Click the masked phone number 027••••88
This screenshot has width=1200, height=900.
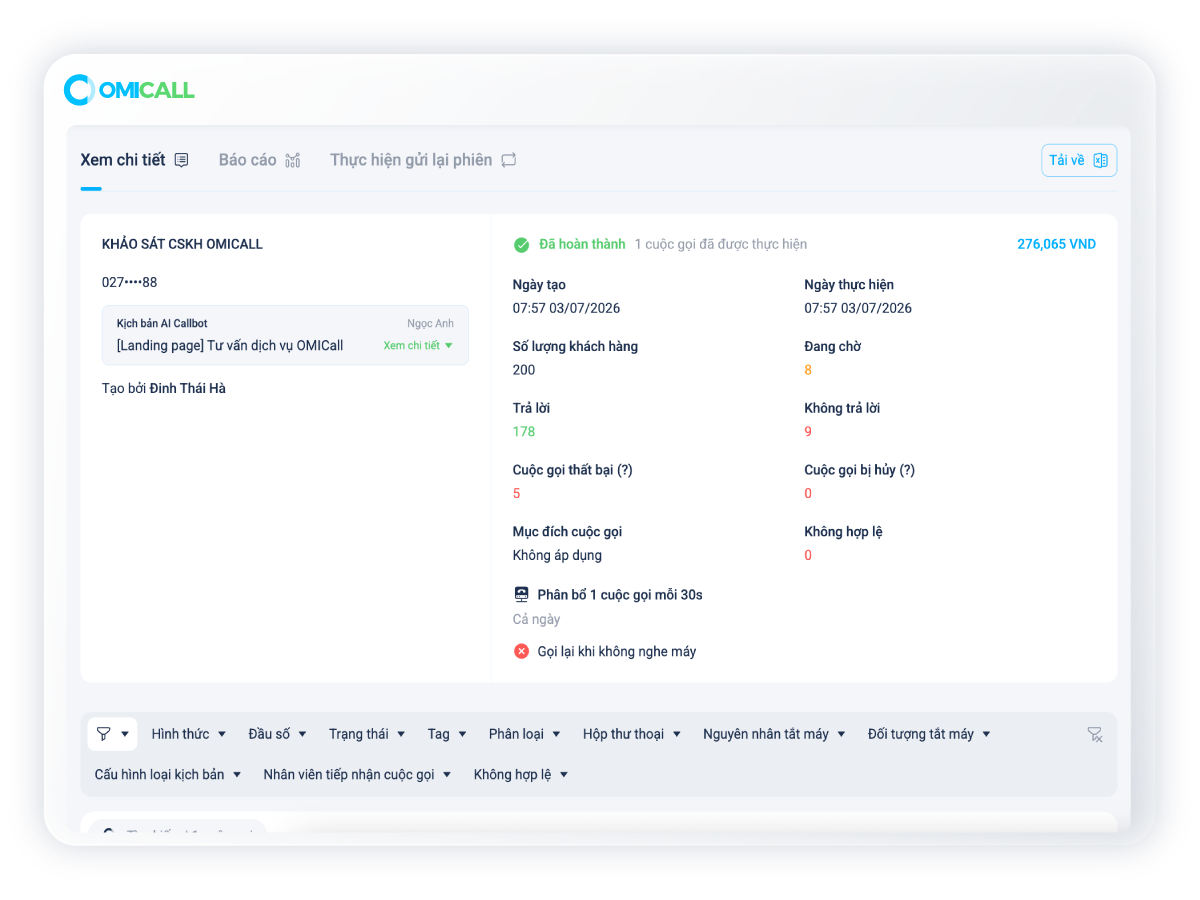click(x=130, y=283)
